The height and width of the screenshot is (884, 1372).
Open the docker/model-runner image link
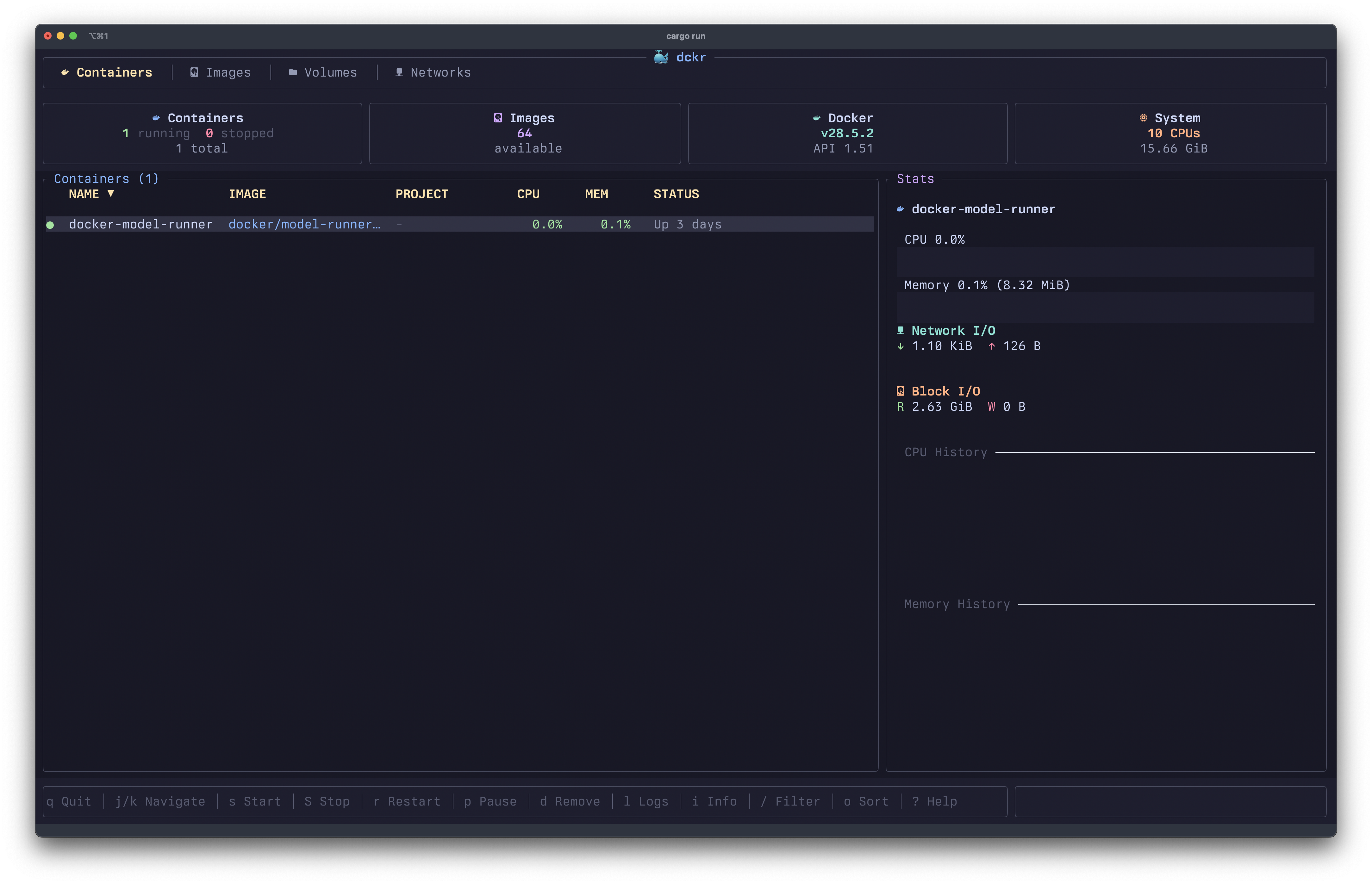tap(304, 224)
